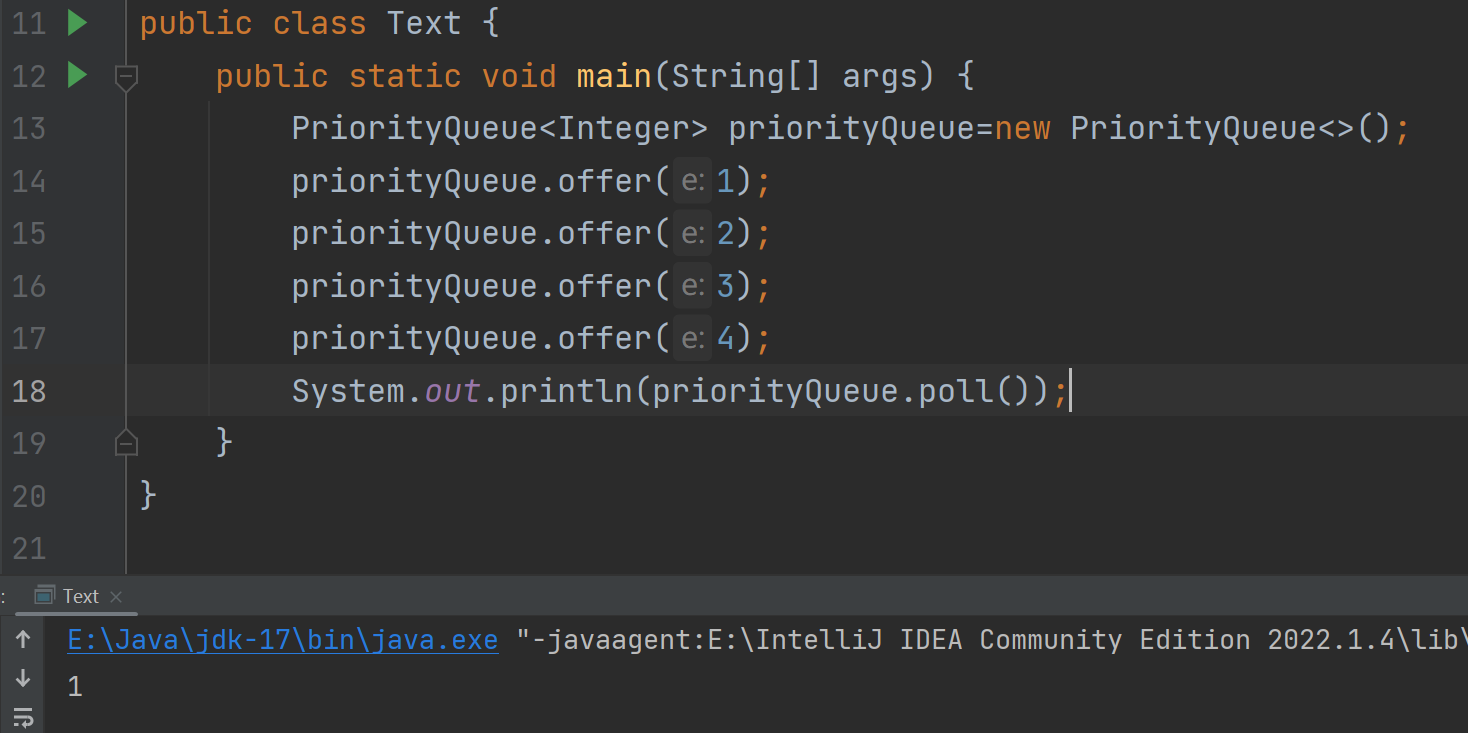Click parameter hint e: on line 14
Screen dimensions: 1468x733
(x=692, y=181)
